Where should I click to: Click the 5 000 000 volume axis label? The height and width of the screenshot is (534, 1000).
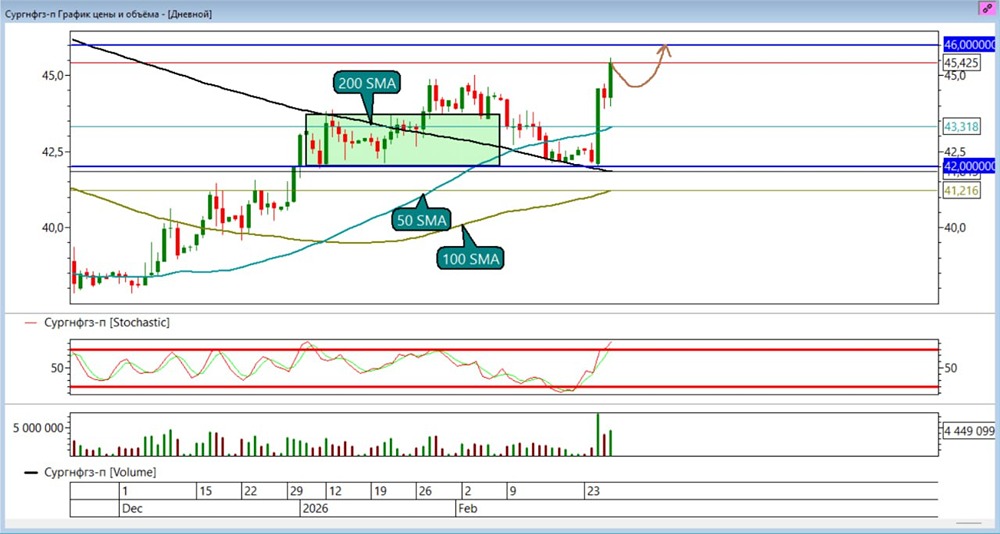39,428
